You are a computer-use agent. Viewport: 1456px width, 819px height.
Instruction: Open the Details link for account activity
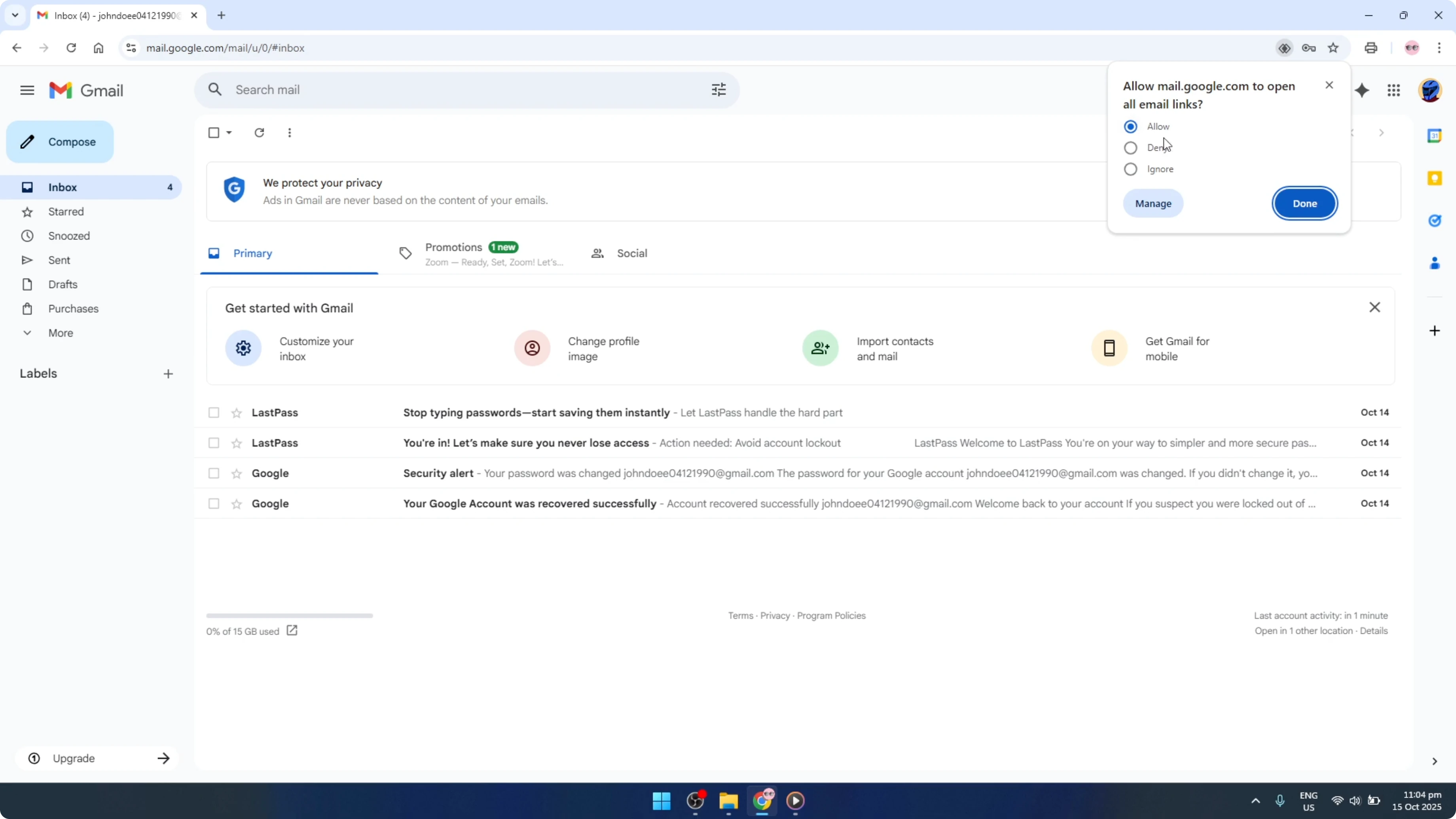[1373, 631]
